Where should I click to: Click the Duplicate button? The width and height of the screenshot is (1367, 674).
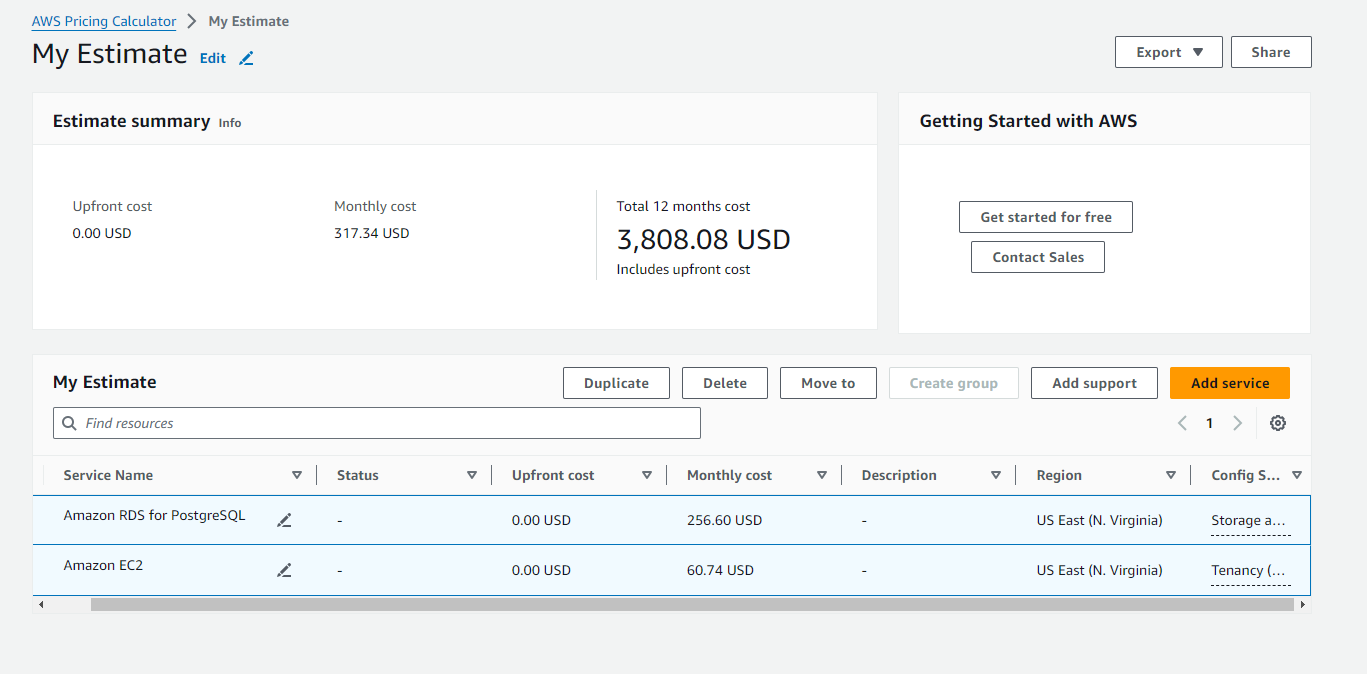616,383
